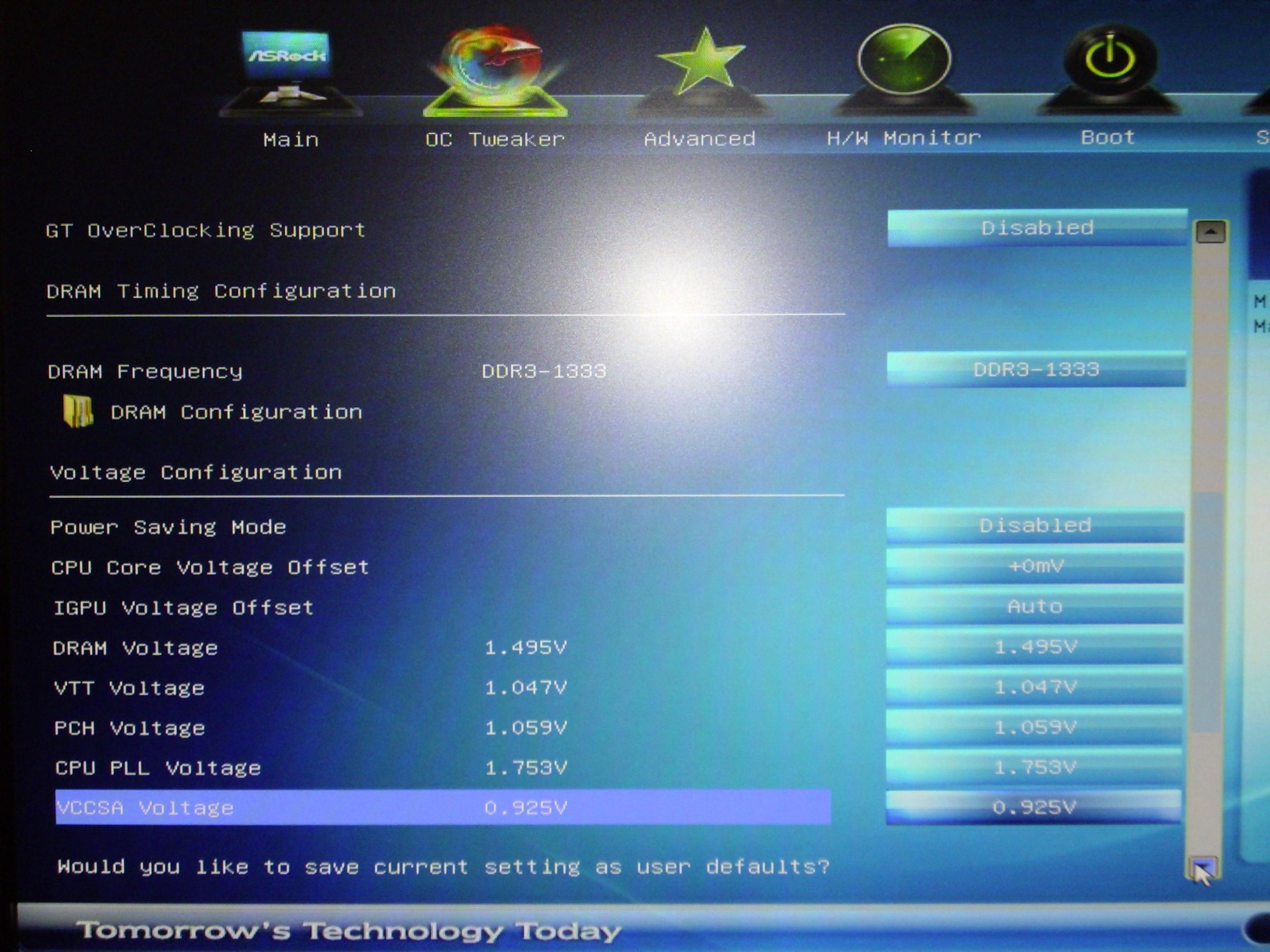Click CPU PLL Voltage 1.753V value button
This screenshot has width=1270, height=952.
[x=1034, y=767]
